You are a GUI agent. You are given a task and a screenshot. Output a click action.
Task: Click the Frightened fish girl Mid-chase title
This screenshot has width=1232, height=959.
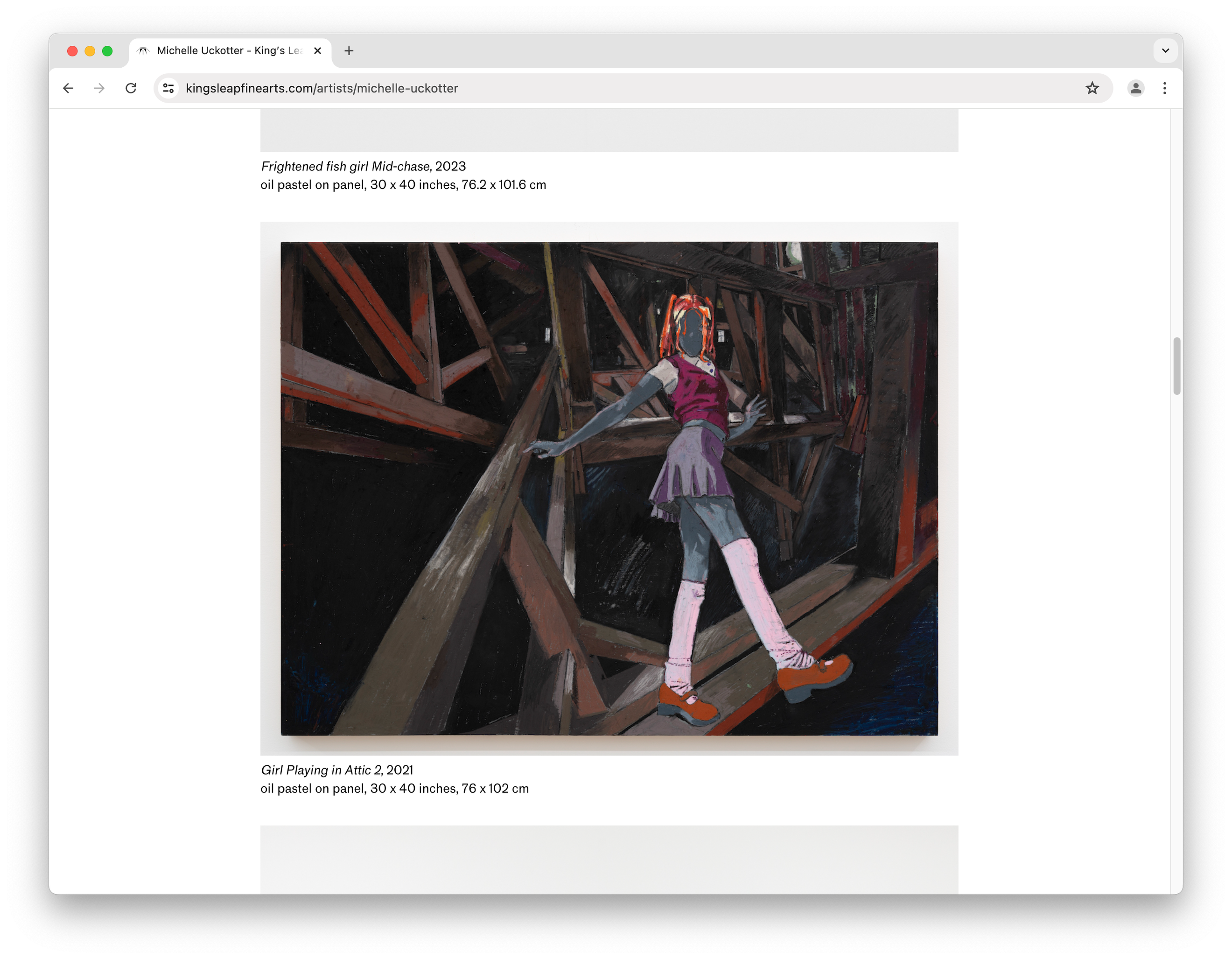click(x=346, y=167)
